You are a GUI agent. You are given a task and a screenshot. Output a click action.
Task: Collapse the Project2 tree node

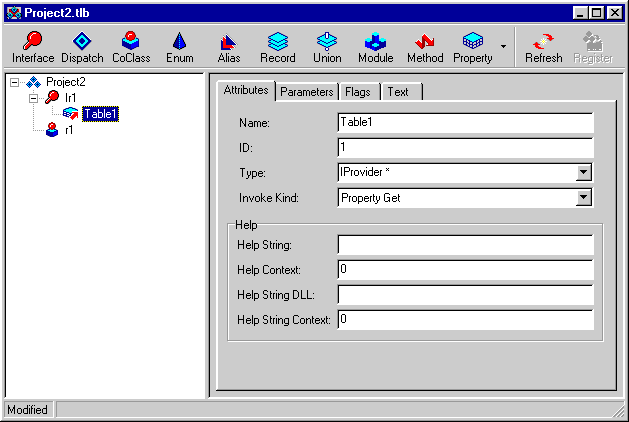point(15,82)
